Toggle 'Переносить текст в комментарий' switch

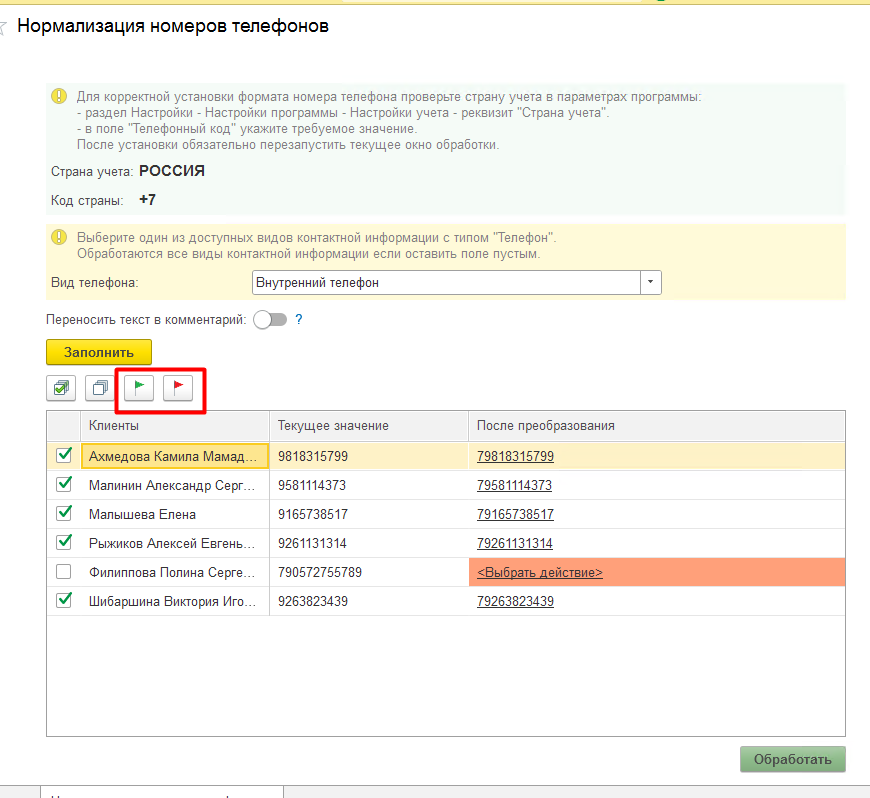tap(270, 320)
